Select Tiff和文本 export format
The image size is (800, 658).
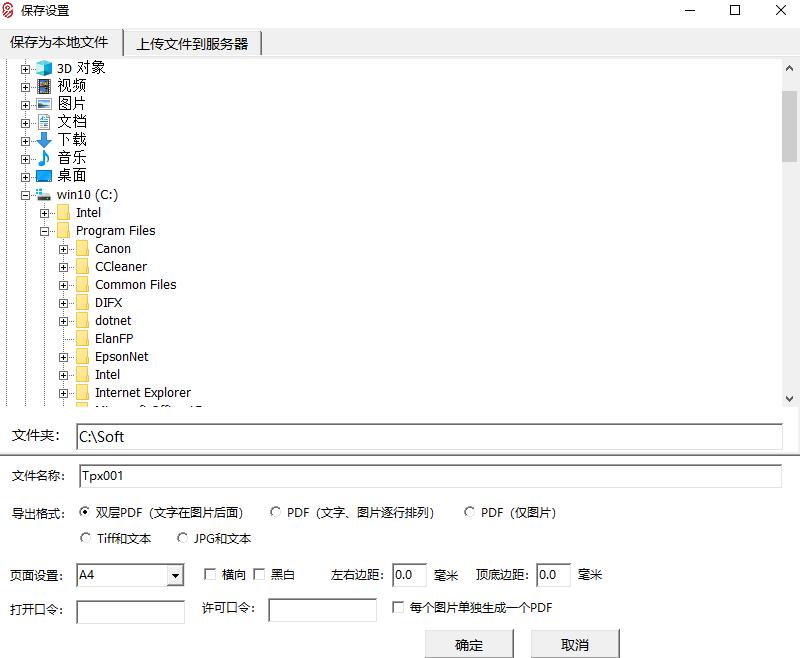pos(86,538)
